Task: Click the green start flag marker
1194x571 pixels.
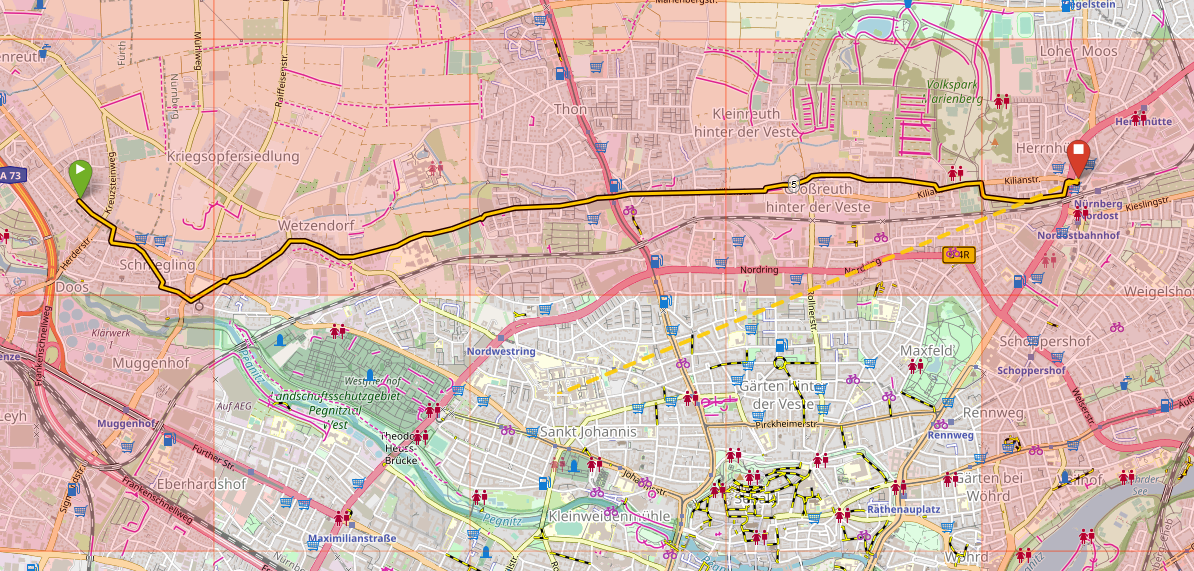Action: pos(80,176)
